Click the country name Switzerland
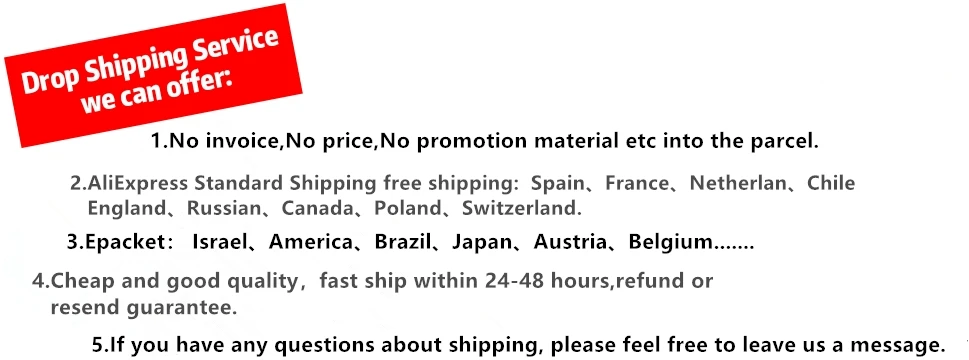 521,208
